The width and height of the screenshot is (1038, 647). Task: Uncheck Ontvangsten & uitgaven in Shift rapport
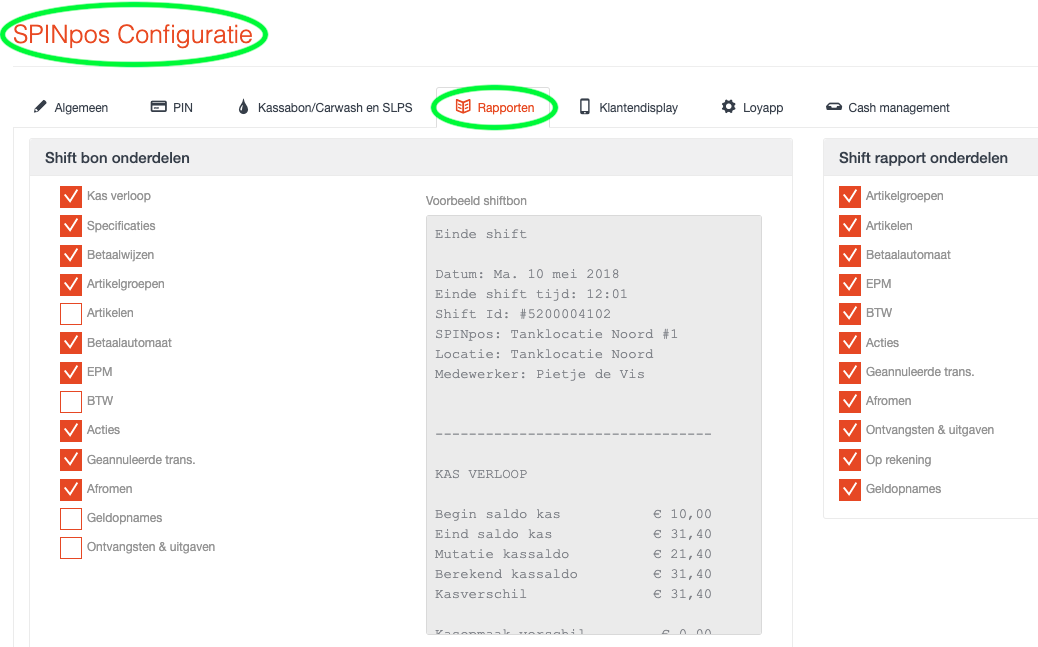850,430
